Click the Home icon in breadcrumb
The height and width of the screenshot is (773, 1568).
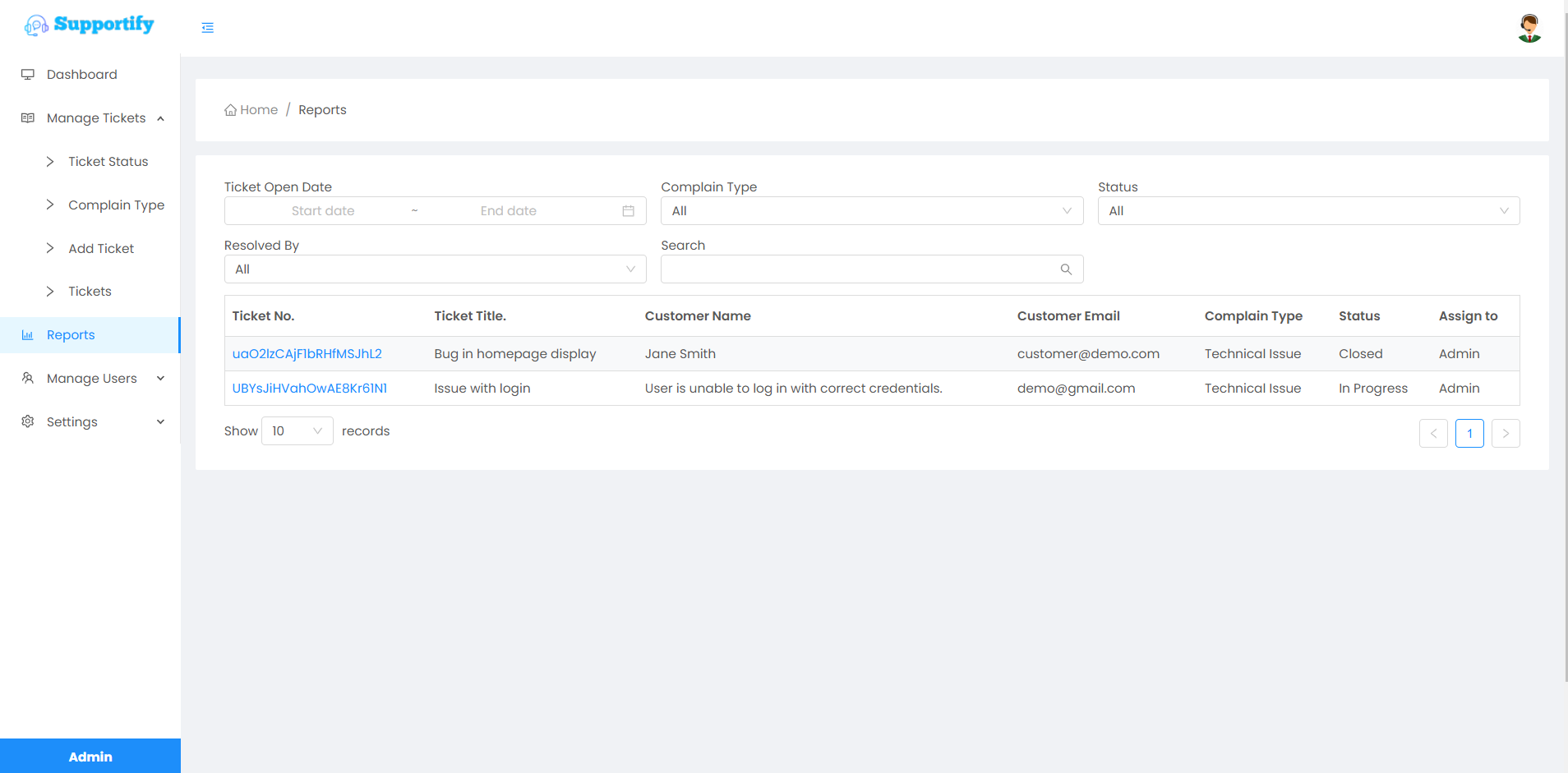pos(231,110)
